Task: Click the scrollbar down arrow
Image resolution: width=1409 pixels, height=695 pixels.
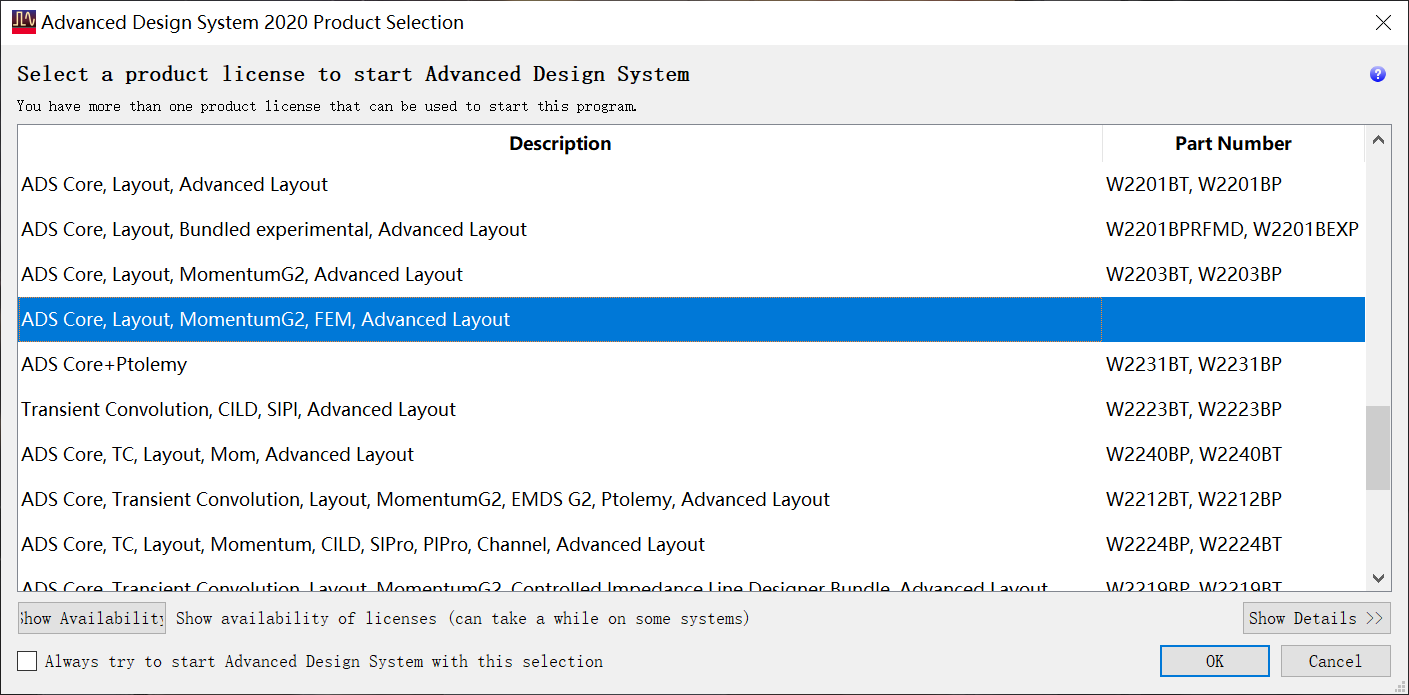Action: (x=1378, y=578)
